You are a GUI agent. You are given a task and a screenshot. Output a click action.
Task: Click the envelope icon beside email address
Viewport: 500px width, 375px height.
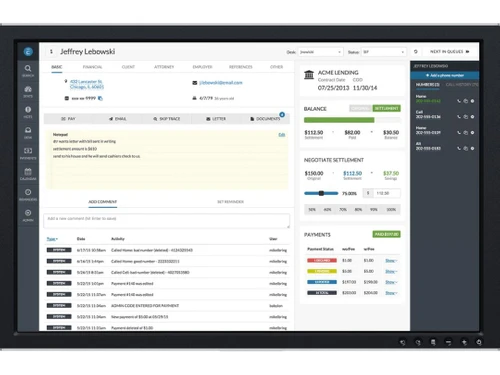(x=195, y=83)
